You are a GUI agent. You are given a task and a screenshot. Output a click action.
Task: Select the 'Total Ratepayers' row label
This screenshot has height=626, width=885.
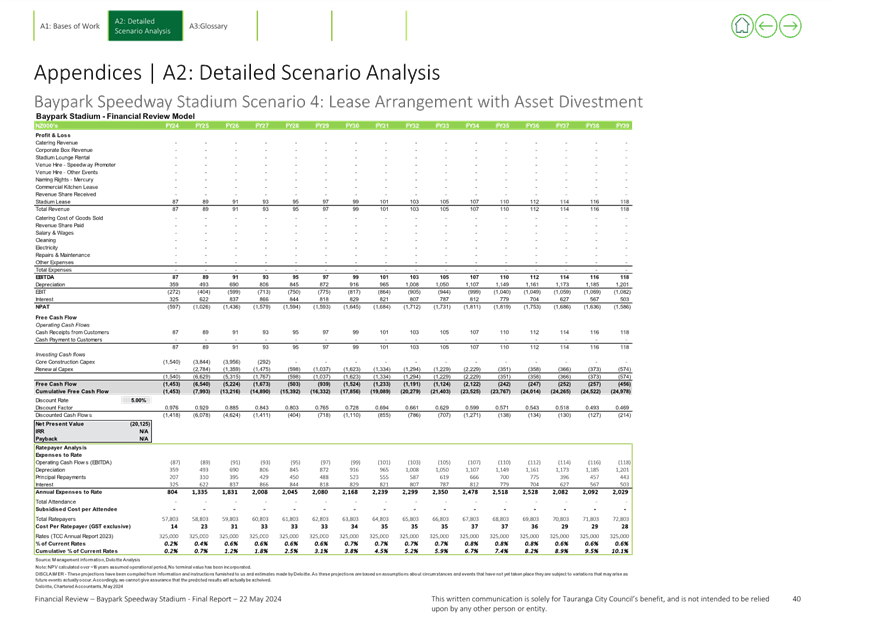point(55,519)
